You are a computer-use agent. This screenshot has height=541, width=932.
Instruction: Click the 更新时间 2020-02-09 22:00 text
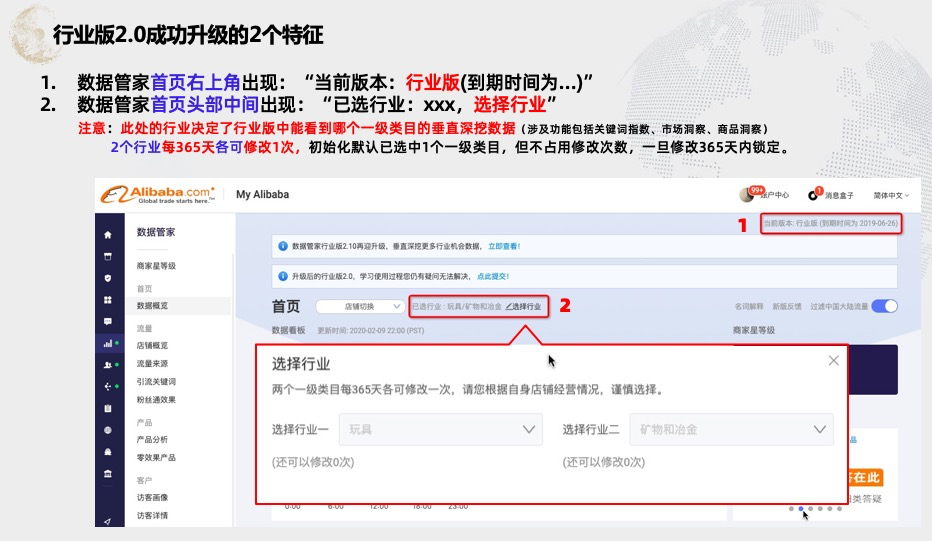coord(371,331)
